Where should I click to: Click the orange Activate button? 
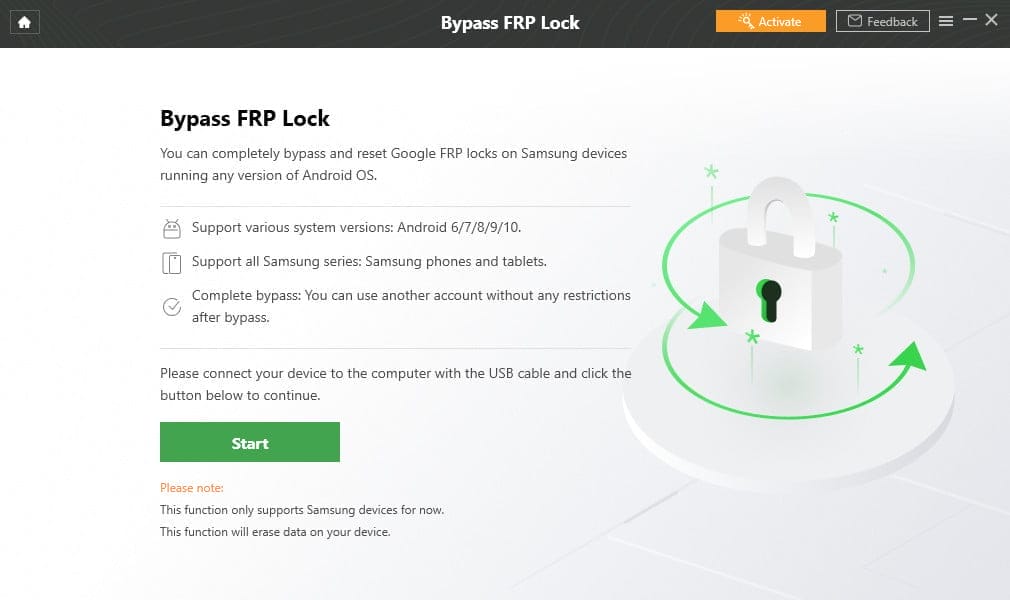pyautogui.click(x=770, y=21)
